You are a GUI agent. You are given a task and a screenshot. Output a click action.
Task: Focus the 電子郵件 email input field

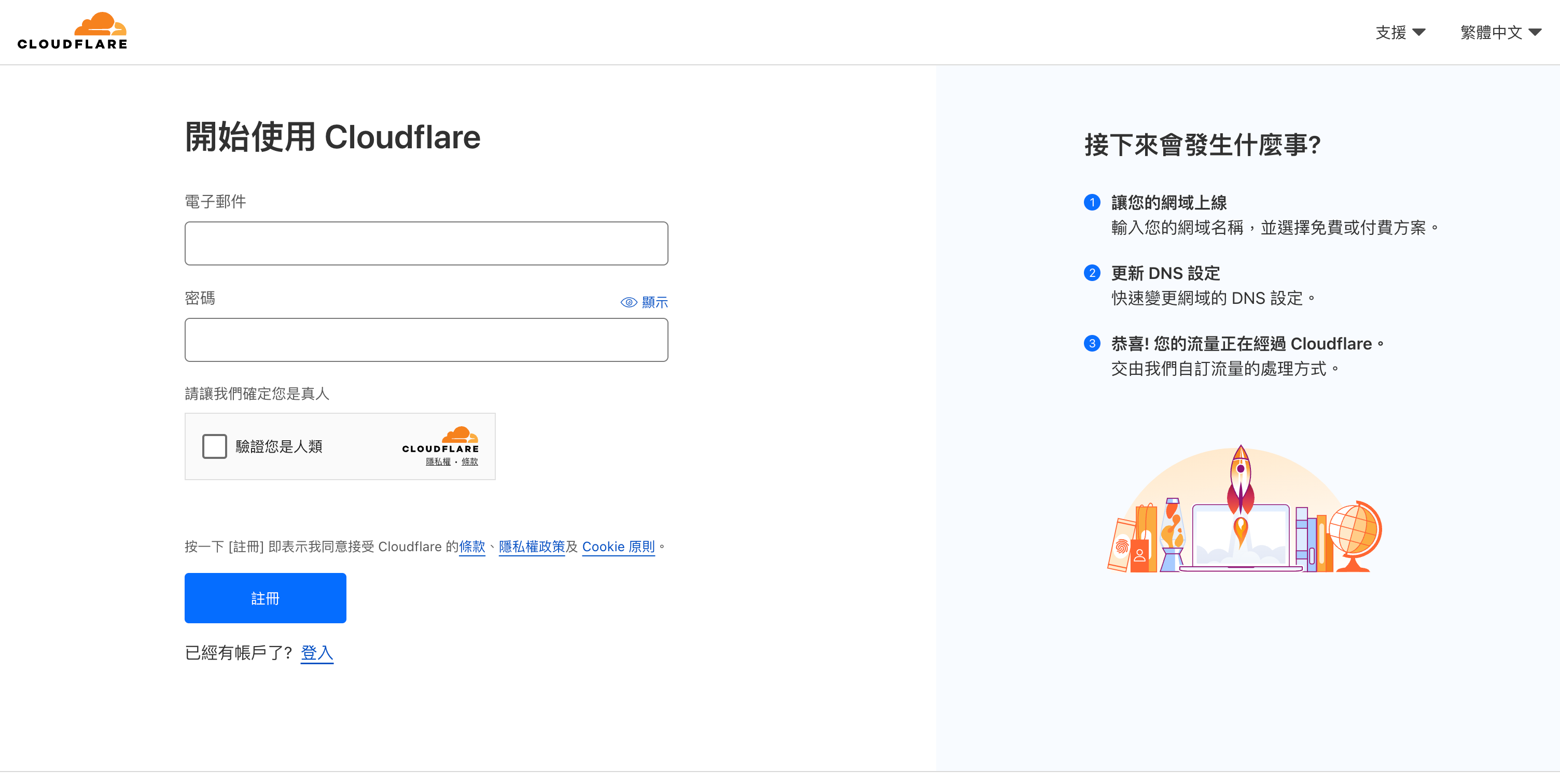pos(426,243)
